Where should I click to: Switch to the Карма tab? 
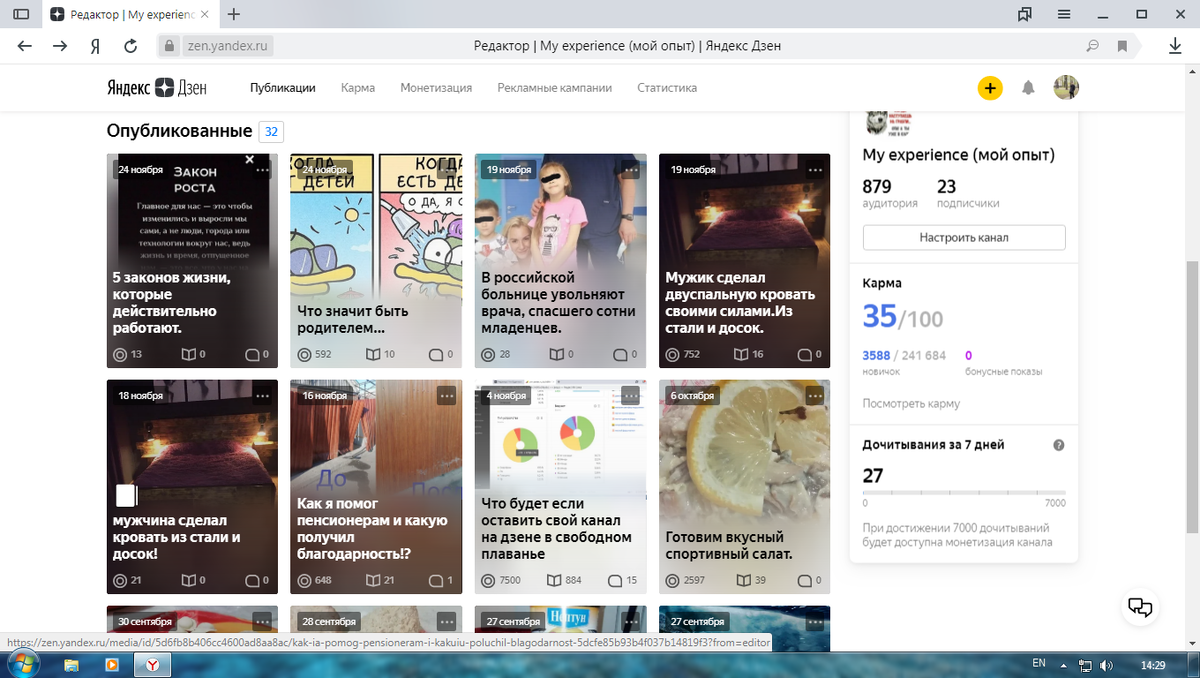[x=358, y=88]
